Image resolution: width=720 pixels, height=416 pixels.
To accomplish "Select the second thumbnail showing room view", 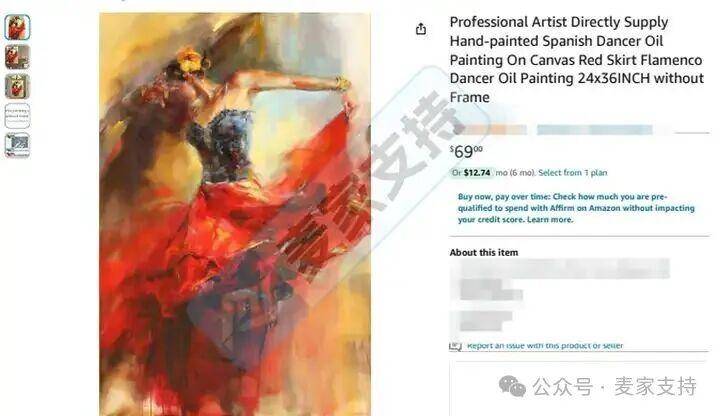I will click(17, 56).
